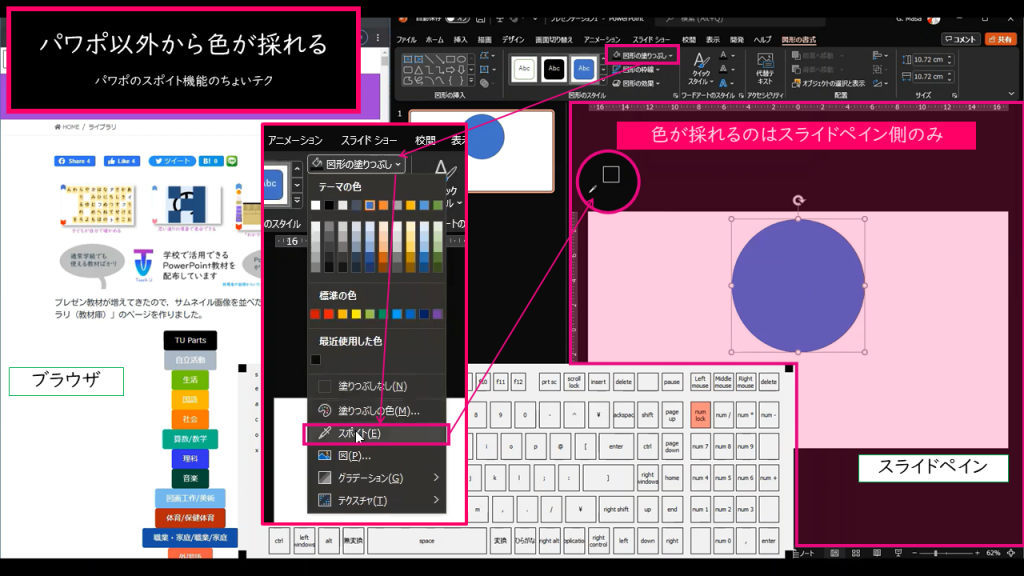The height and width of the screenshot is (576, 1024).
Task: Click the rotation handle above the circle
Action: pyautogui.click(x=798, y=201)
